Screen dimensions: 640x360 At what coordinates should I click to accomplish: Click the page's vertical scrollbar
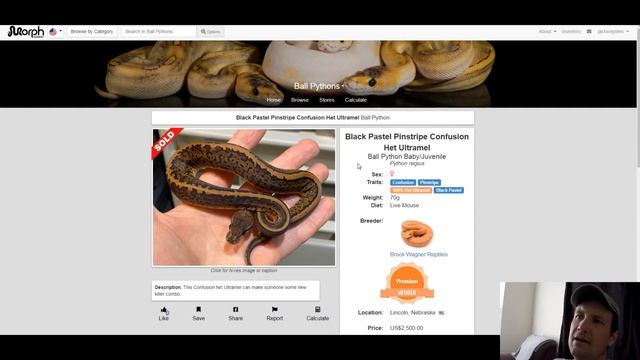tap(638, 98)
